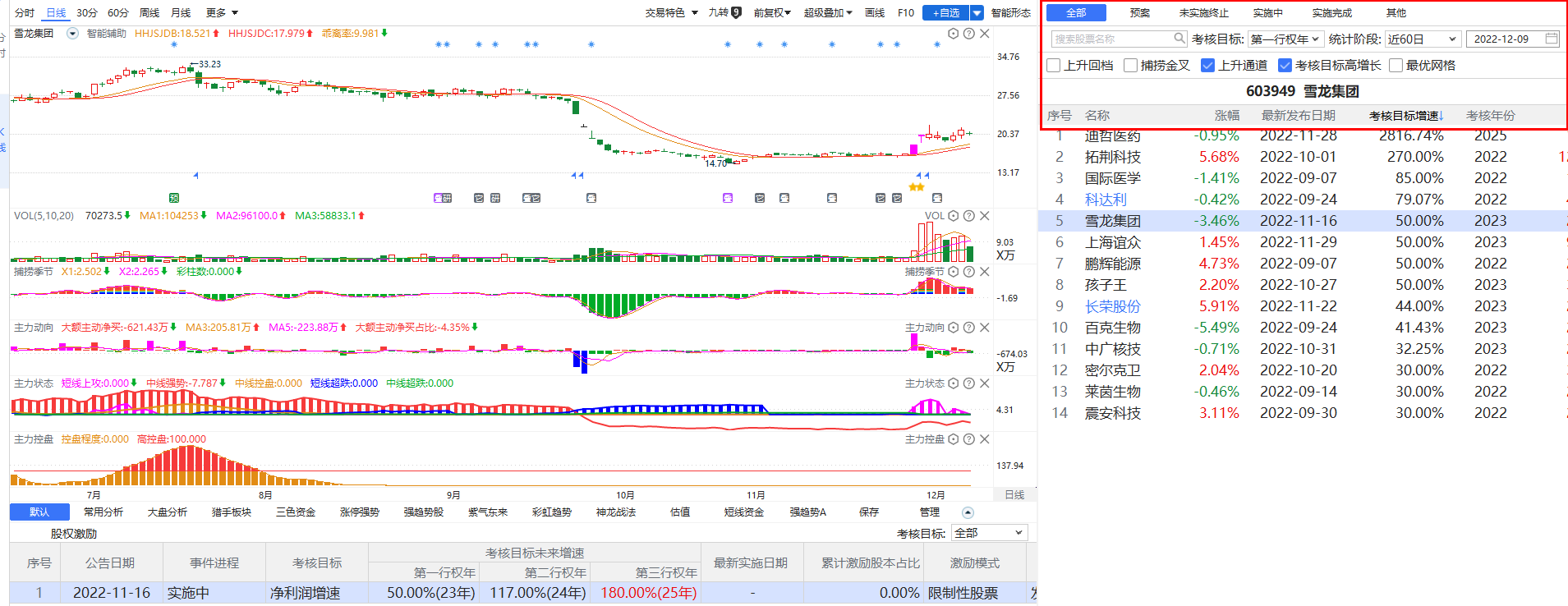Open the 前复权 adjustment dropdown
The width and height of the screenshot is (1568, 606).
772,12
